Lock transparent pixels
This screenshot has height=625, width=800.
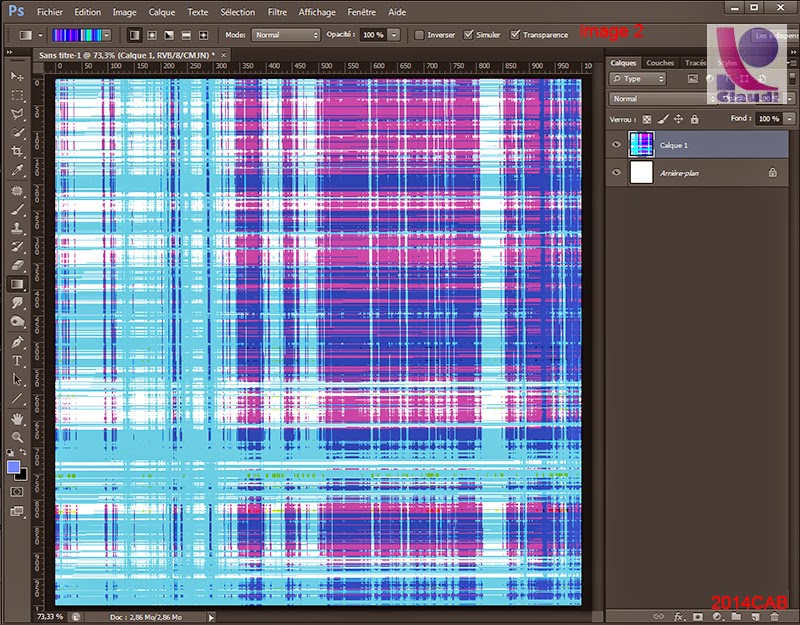[647, 119]
